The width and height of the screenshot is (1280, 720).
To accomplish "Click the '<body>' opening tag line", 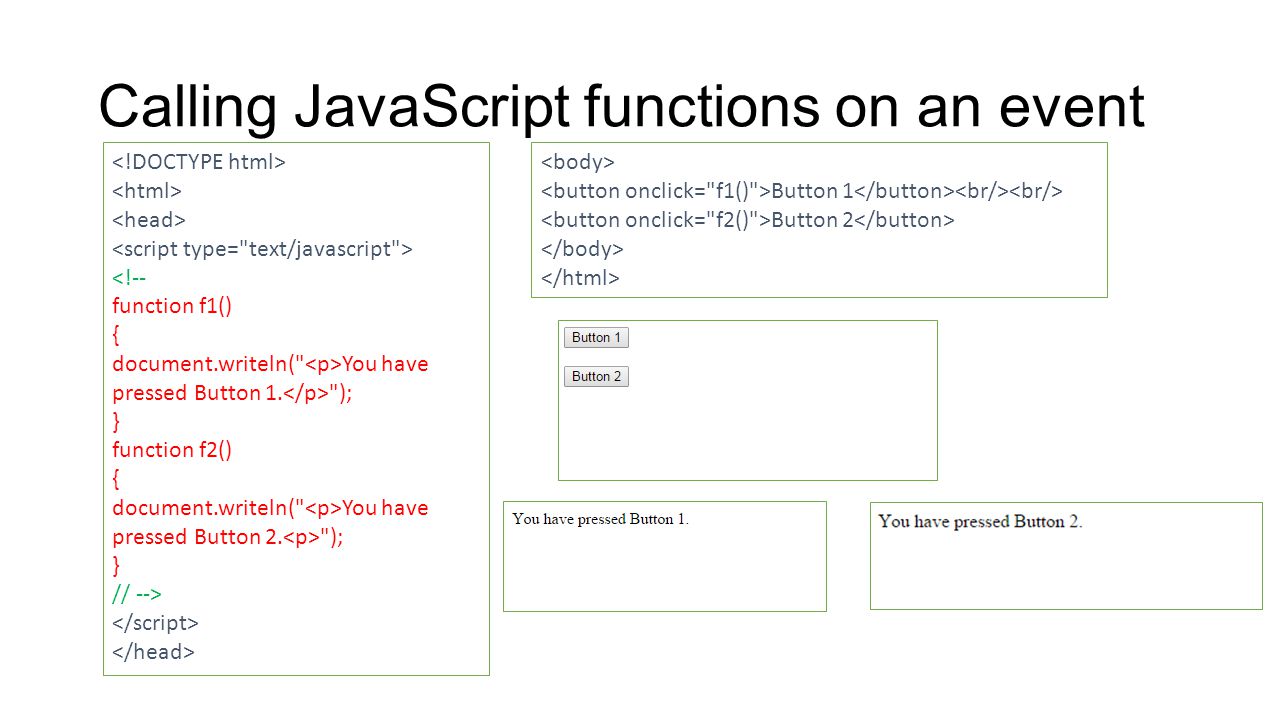I will tap(578, 162).
